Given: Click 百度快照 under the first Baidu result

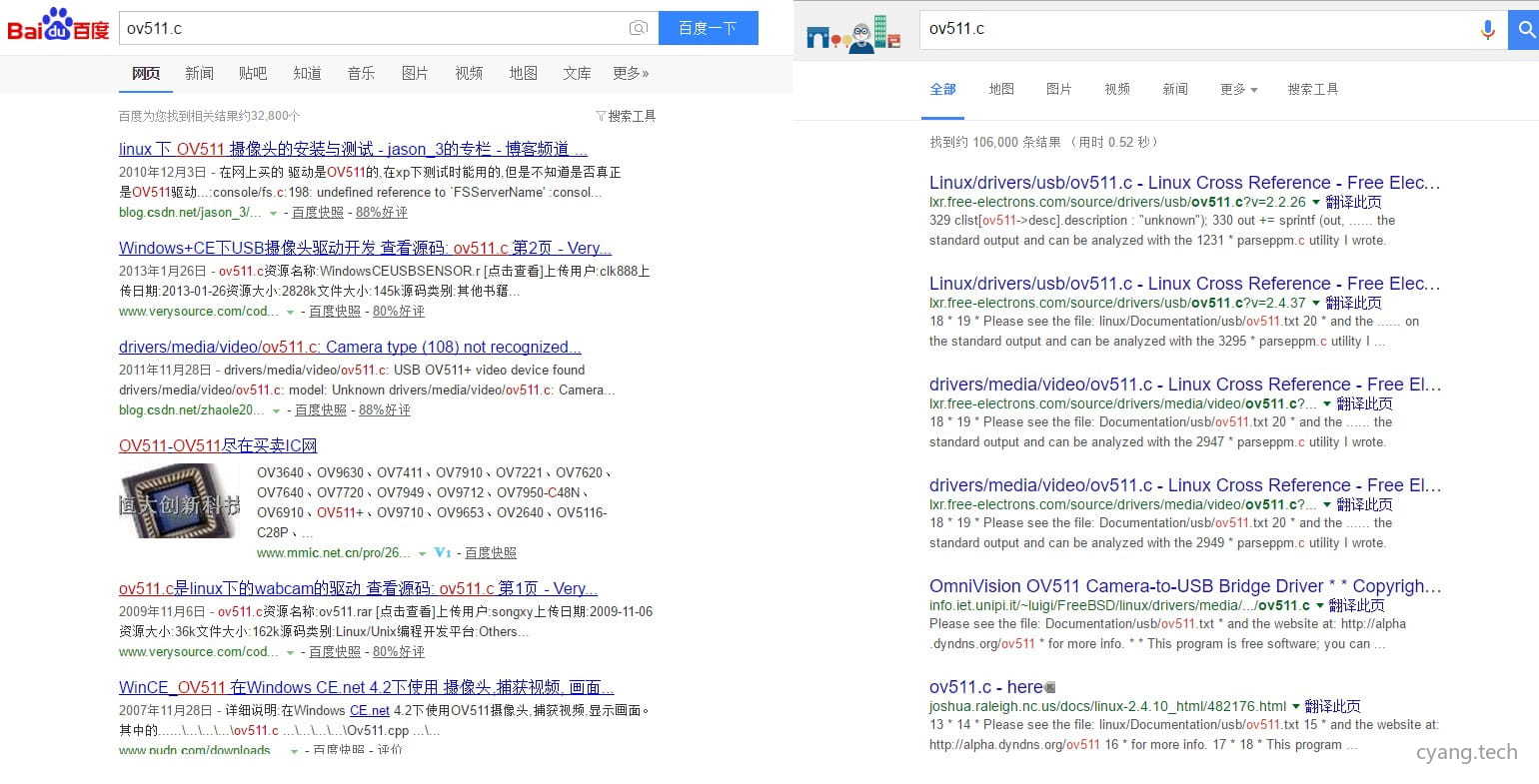Looking at the screenshot, I should pyautogui.click(x=317, y=212).
